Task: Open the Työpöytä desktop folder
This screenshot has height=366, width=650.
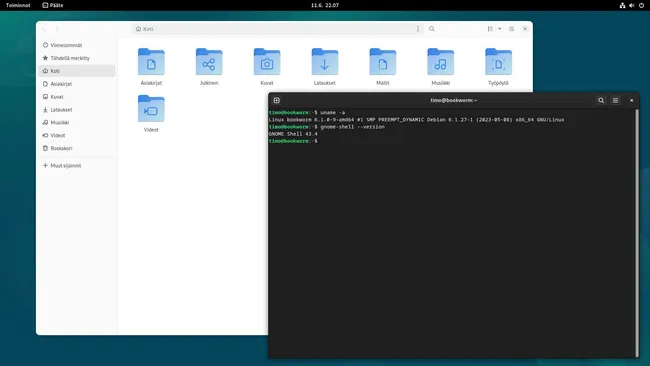Action: point(498,62)
